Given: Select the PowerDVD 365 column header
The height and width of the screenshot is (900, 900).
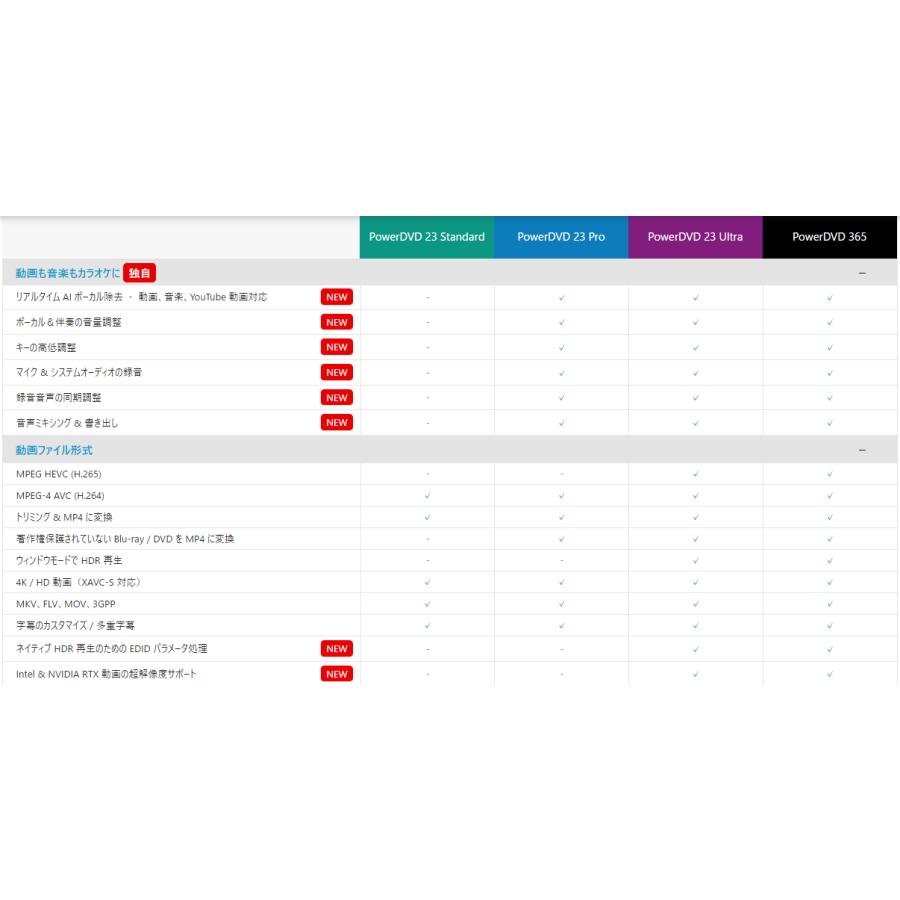Looking at the screenshot, I should 830,237.
